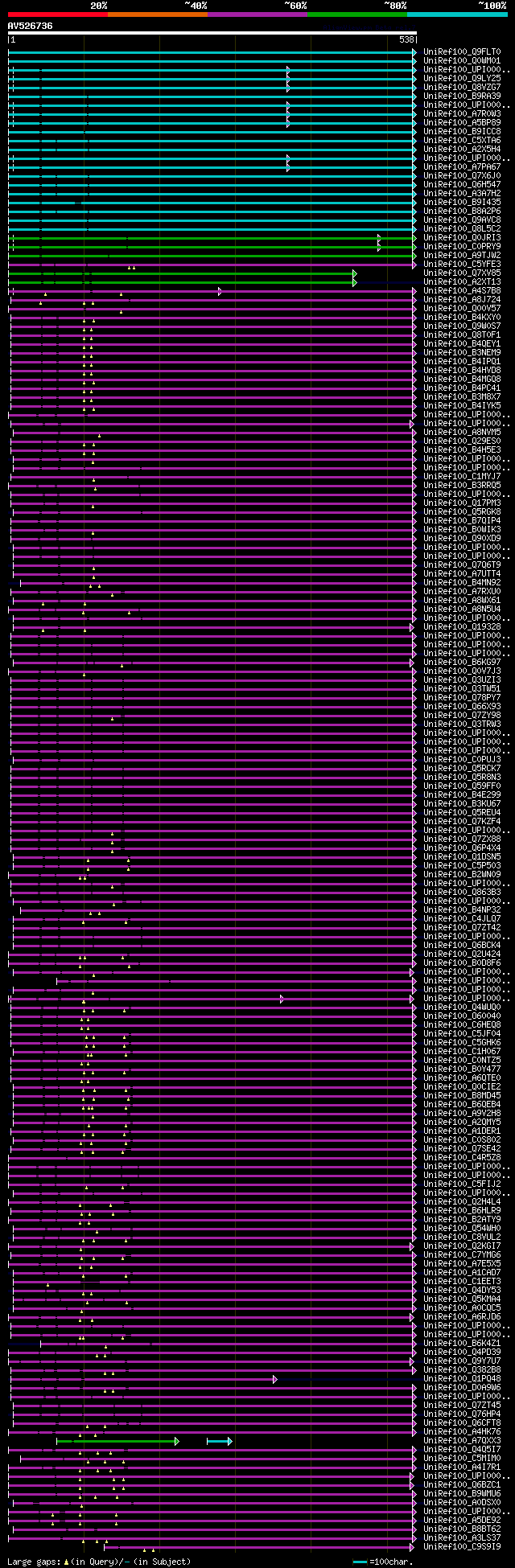Click the green alignment bar for UniRef100_Q7XV85

pyautogui.click(x=182, y=273)
